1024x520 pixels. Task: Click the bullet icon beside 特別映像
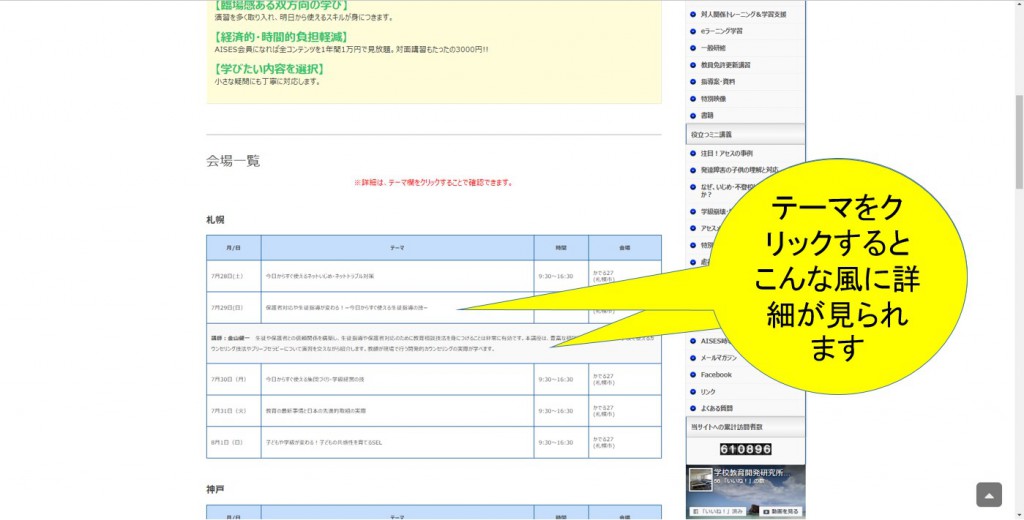[693, 99]
